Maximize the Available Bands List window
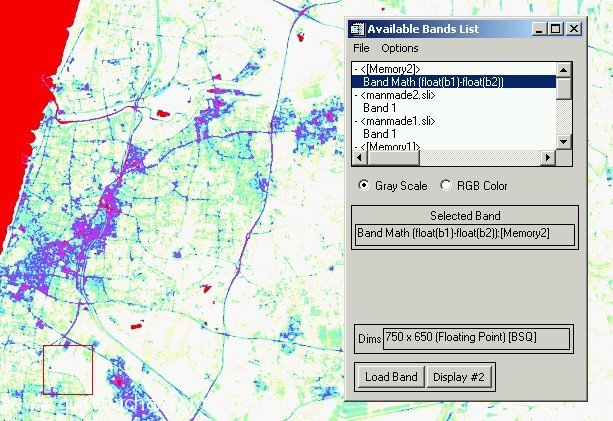The width and height of the screenshot is (613, 421). point(556,29)
